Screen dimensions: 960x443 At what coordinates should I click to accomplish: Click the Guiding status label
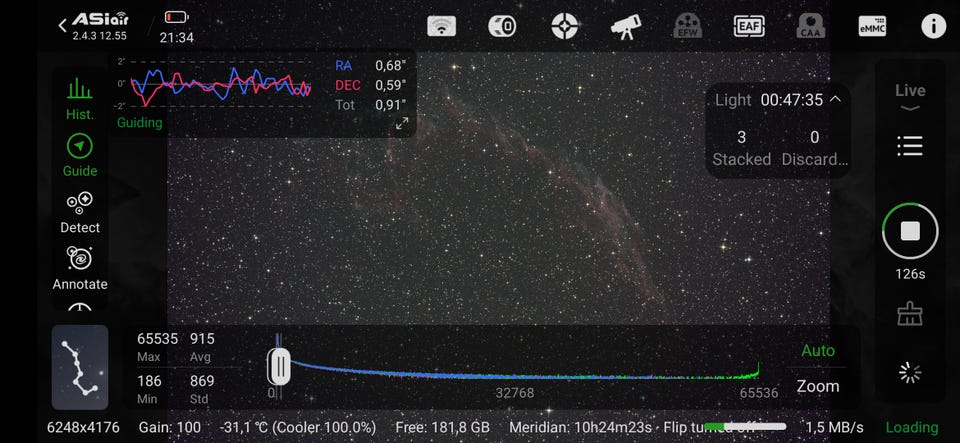140,123
